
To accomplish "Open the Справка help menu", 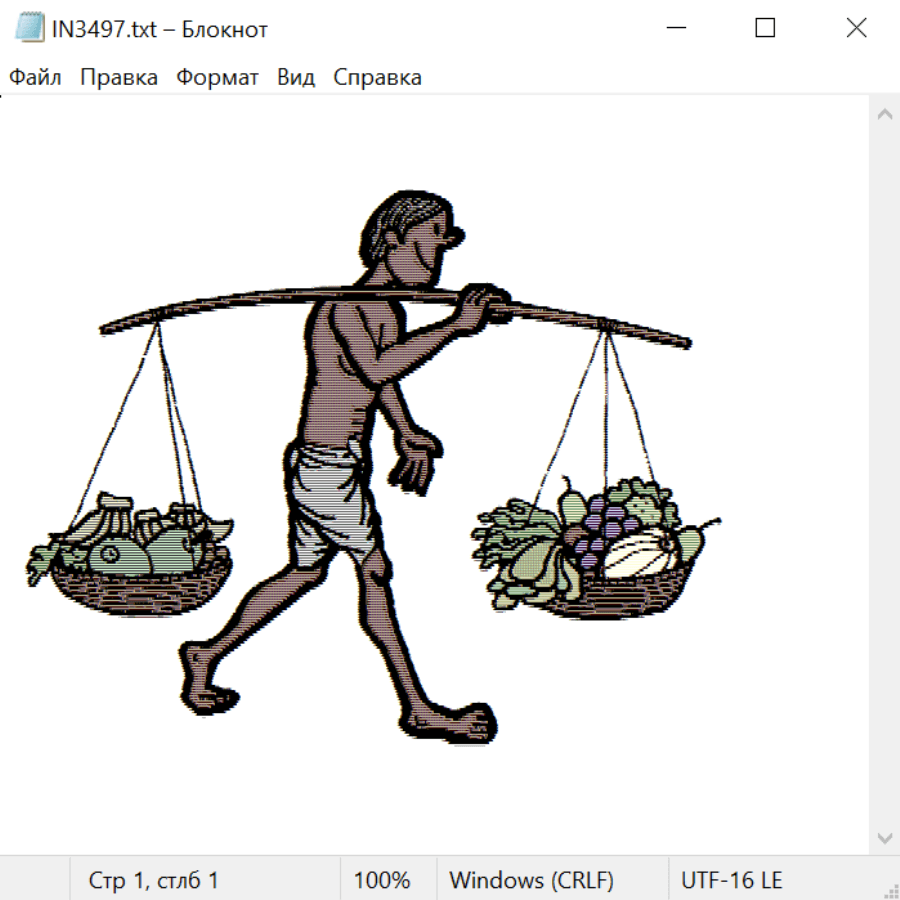I will 377,78.
